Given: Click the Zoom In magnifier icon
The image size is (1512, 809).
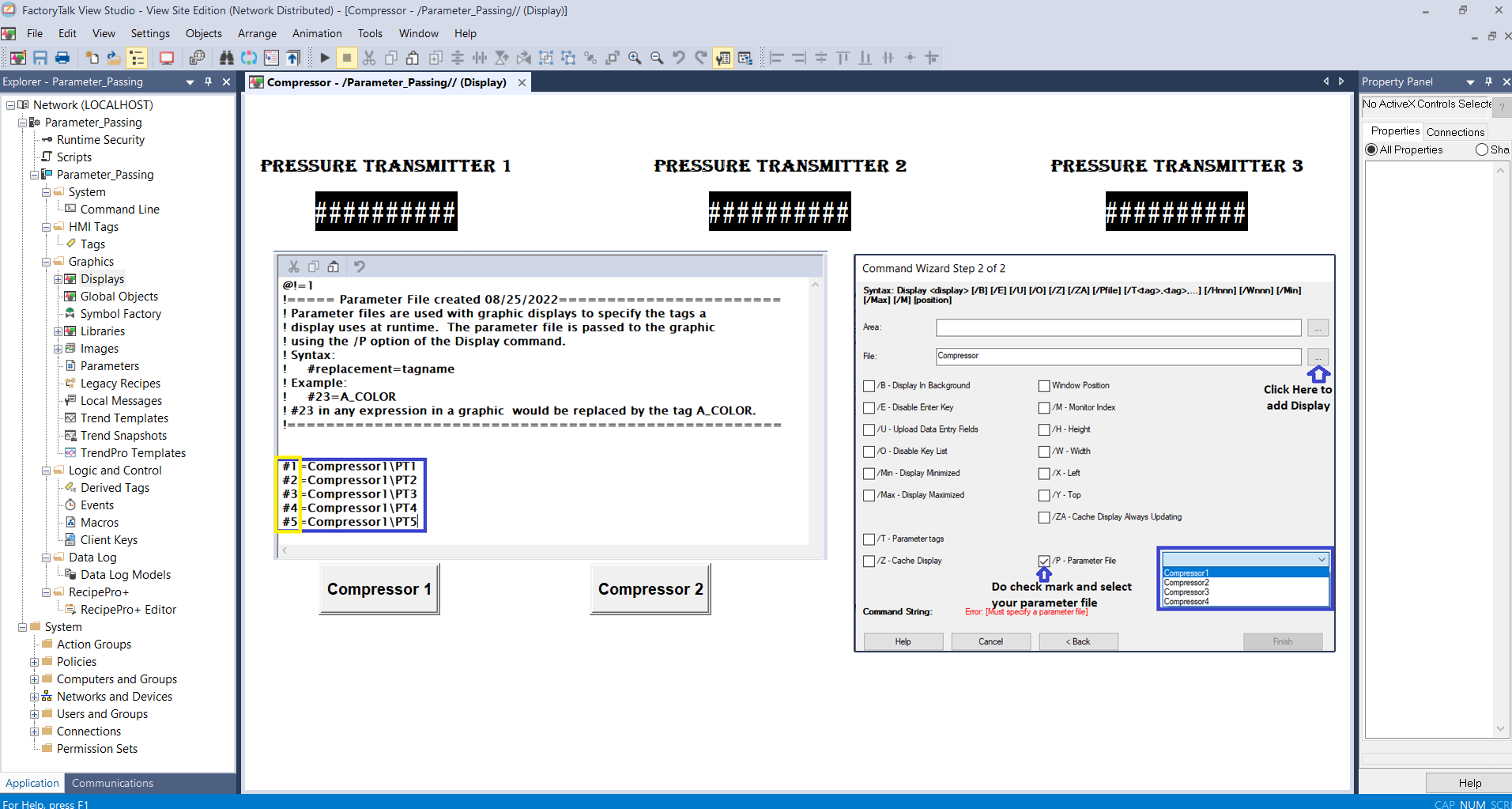Looking at the screenshot, I should pyautogui.click(x=635, y=58).
